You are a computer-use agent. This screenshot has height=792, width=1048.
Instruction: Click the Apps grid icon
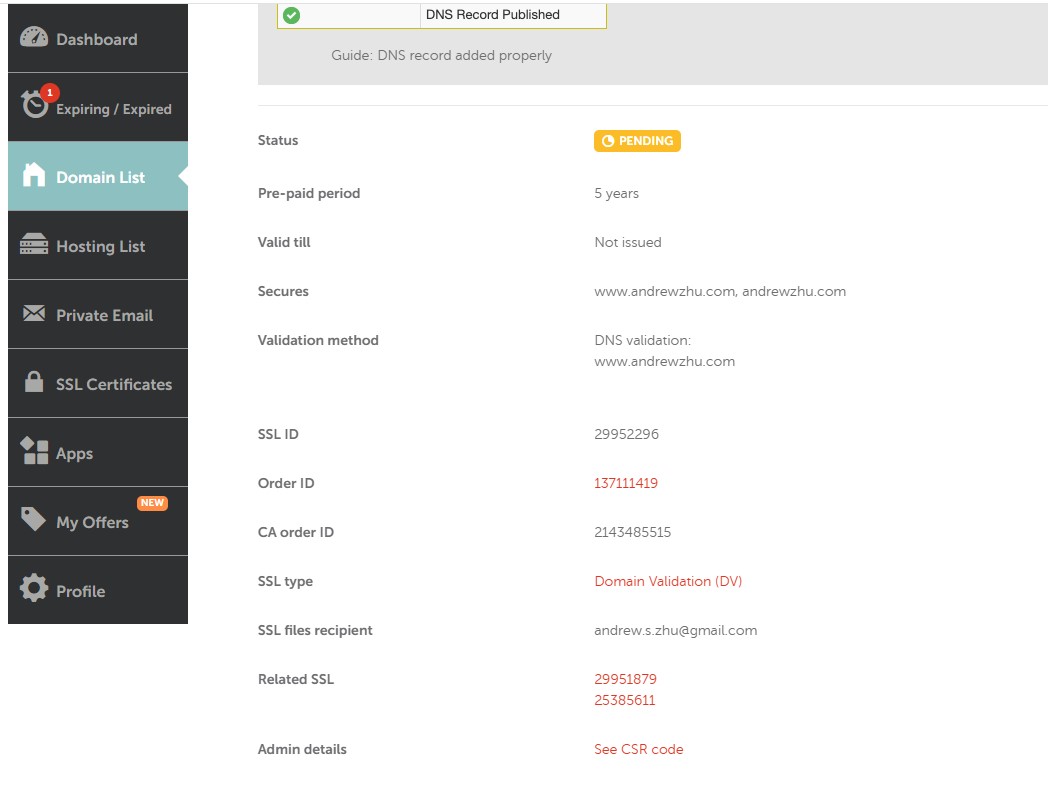(34, 452)
